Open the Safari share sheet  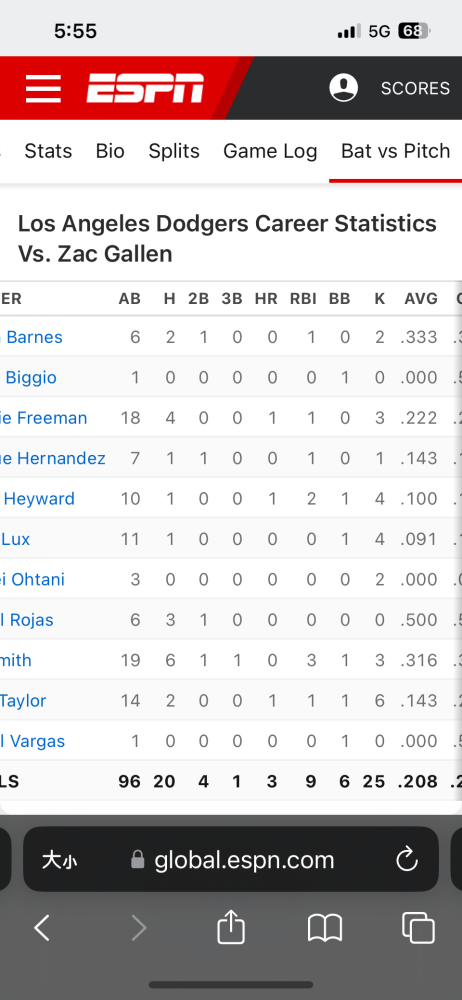(x=231, y=927)
